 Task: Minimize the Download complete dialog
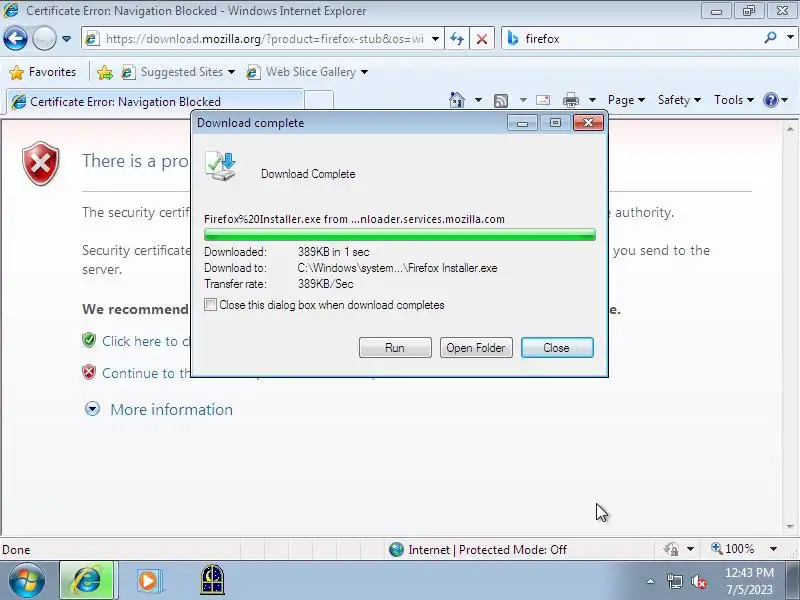[522, 122]
